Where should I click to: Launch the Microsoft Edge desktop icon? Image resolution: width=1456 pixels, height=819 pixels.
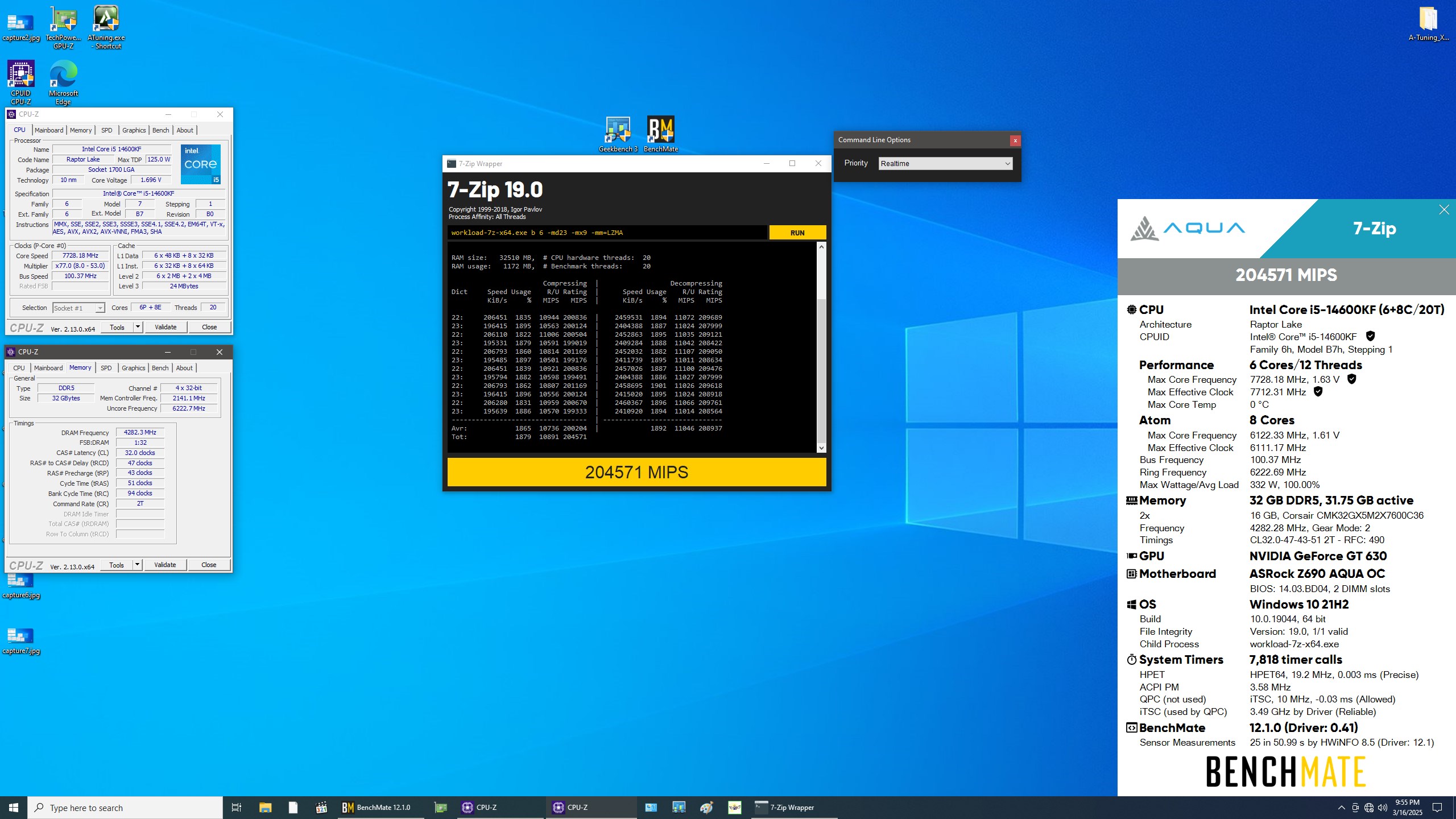[x=63, y=82]
